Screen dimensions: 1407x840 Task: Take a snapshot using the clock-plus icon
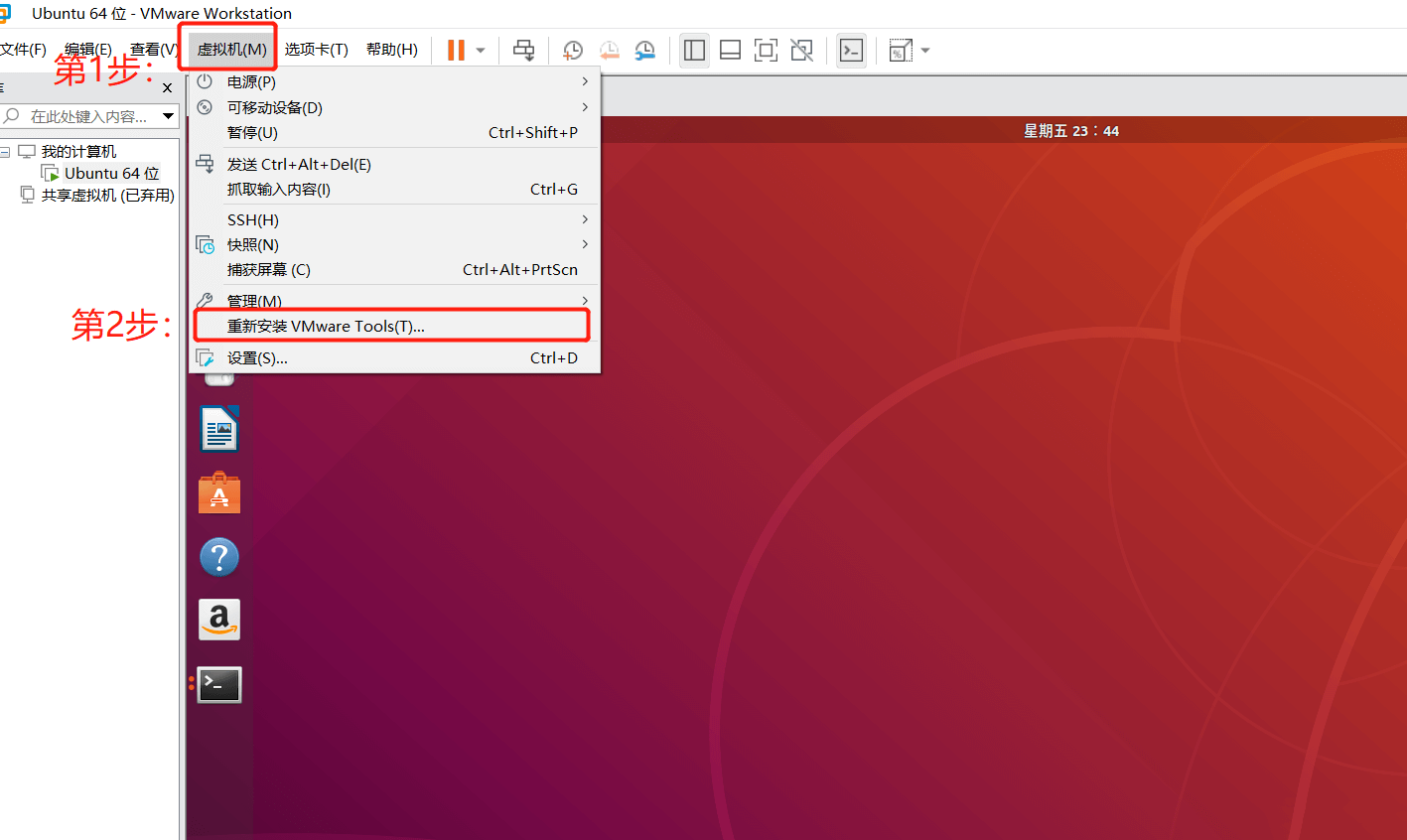click(x=573, y=50)
